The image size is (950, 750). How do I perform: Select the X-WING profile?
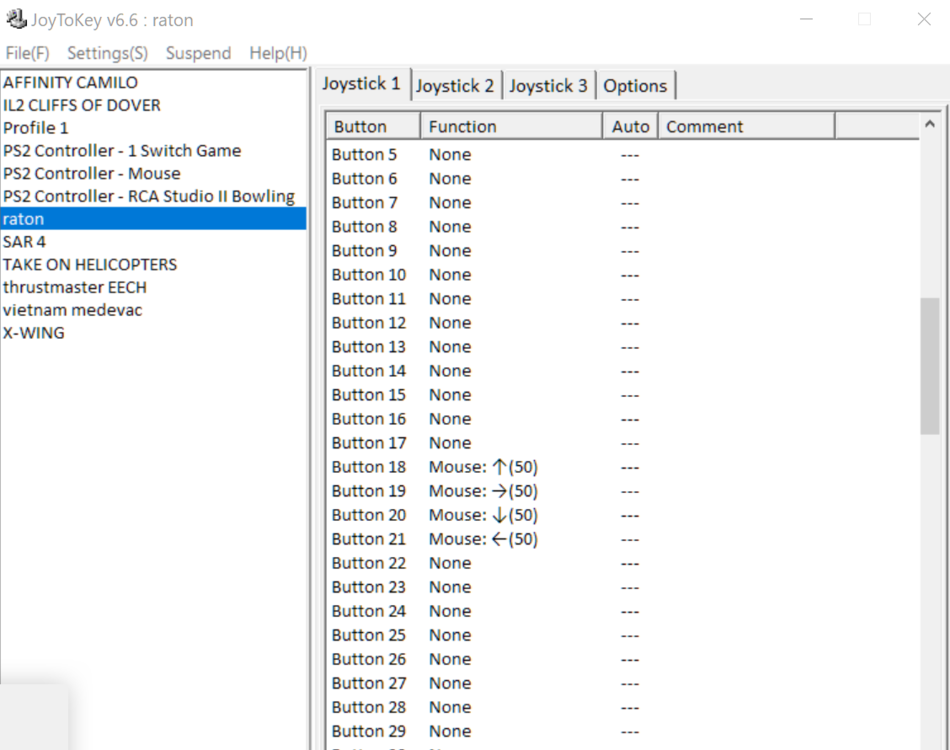pyautogui.click(x=154, y=333)
